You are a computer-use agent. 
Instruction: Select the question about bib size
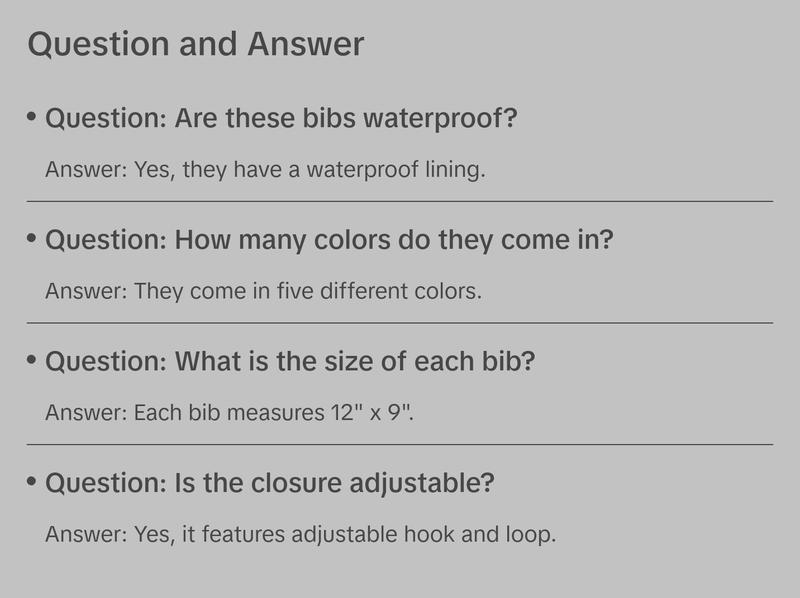tap(290, 362)
